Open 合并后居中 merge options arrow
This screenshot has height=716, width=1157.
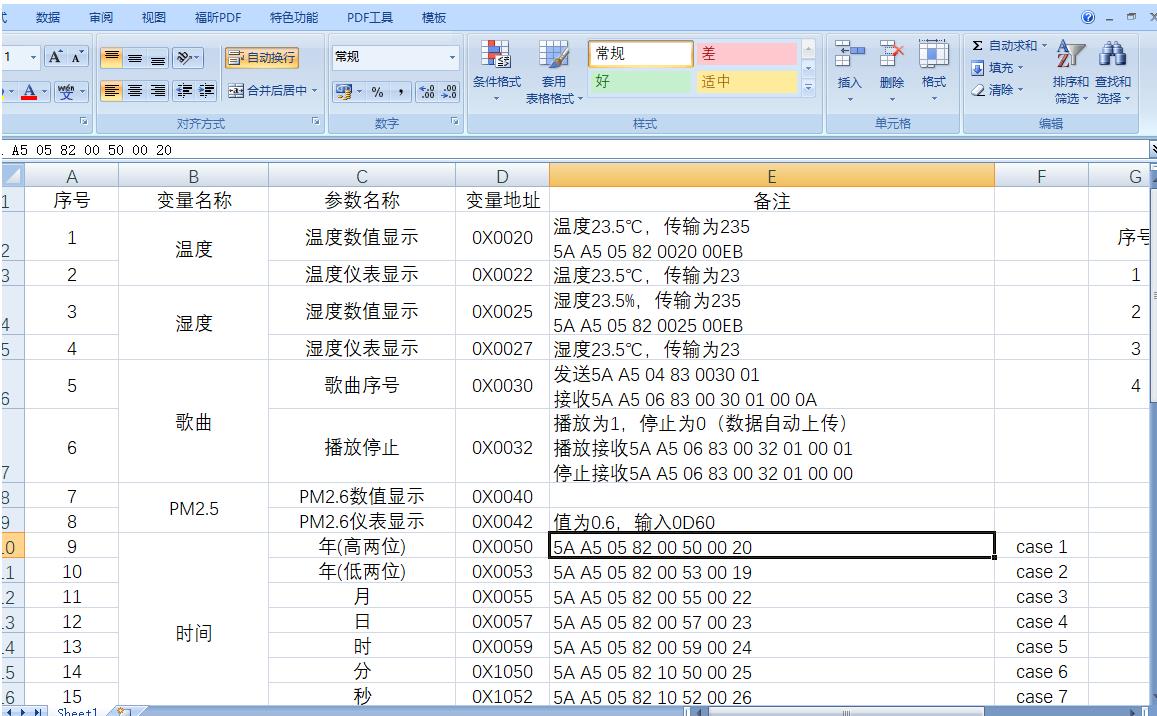(314, 91)
